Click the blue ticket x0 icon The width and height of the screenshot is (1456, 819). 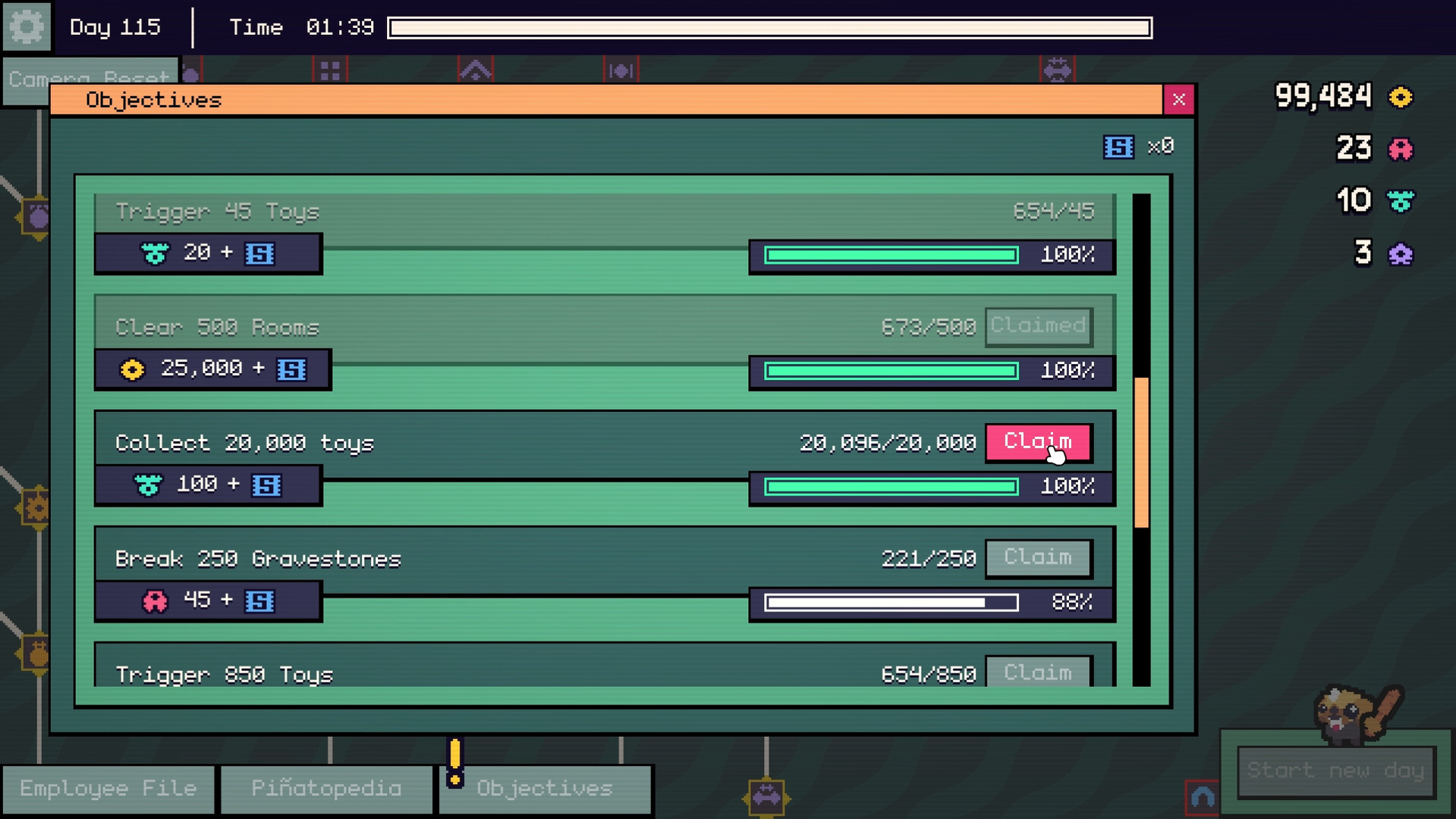coord(1117,146)
